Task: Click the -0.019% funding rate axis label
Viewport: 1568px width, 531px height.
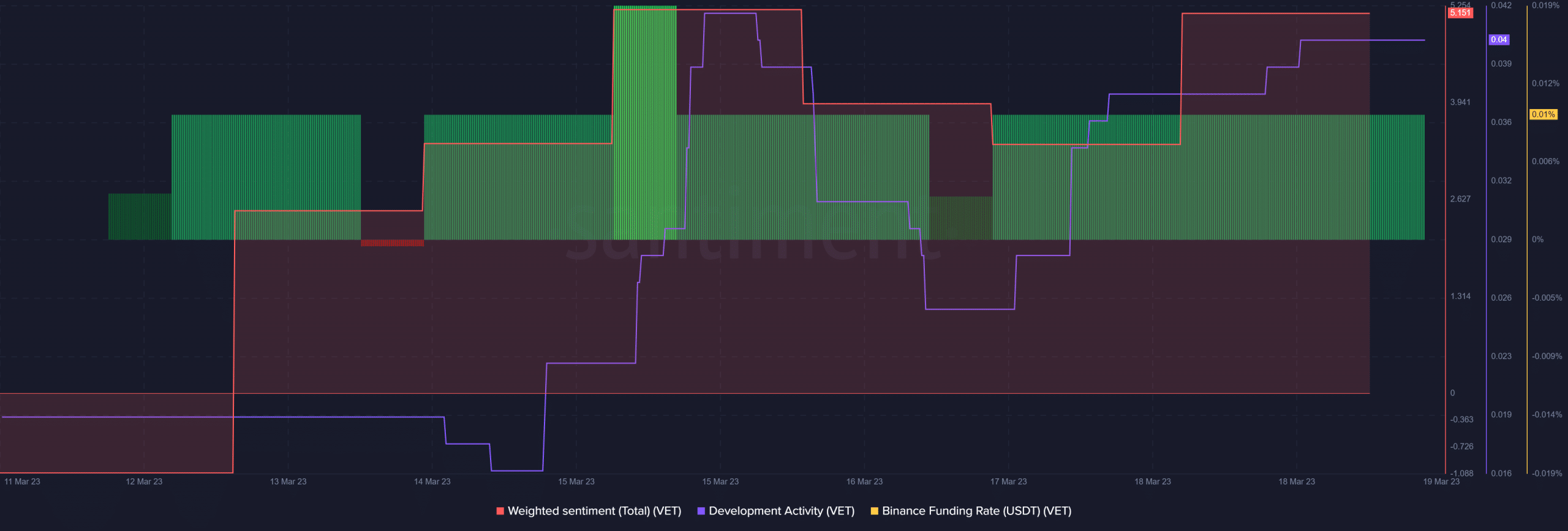Action: coord(1547,473)
